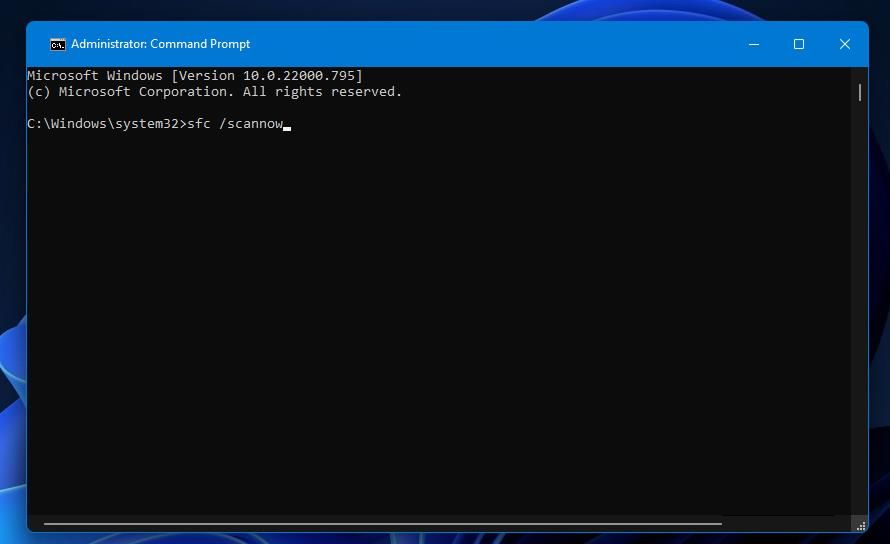The height and width of the screenshot is (544, 890).
Task: Click the blinking text cursor after scannow
Action: [x=287, y=127]
